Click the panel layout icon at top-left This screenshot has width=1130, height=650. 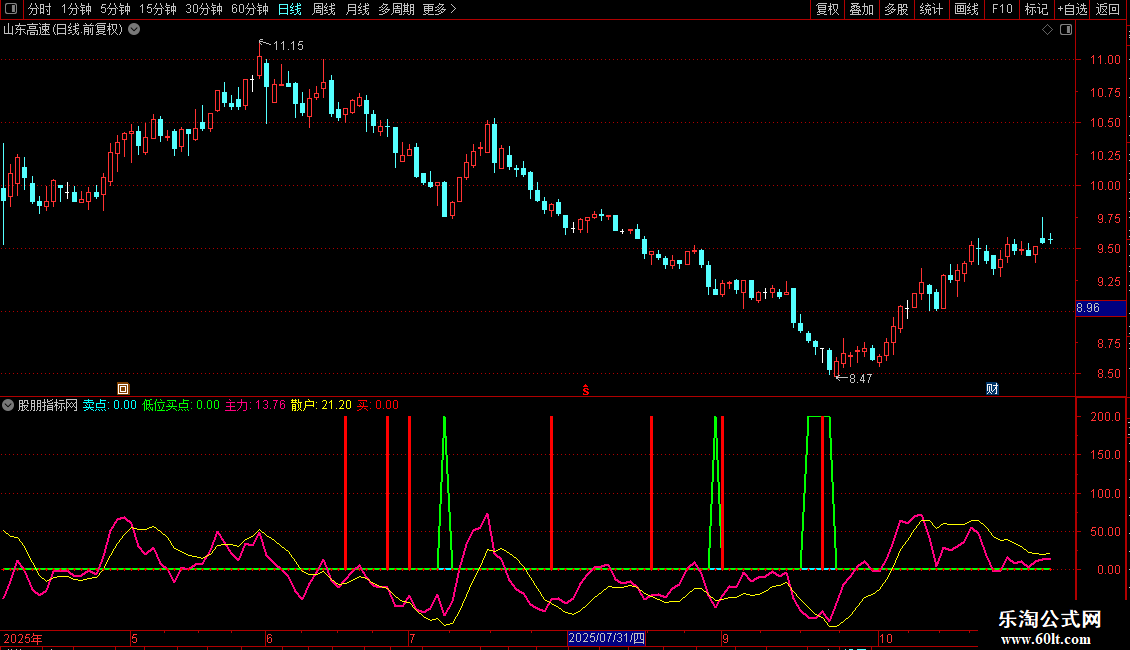pyautogui.click(x=11, y=9)
